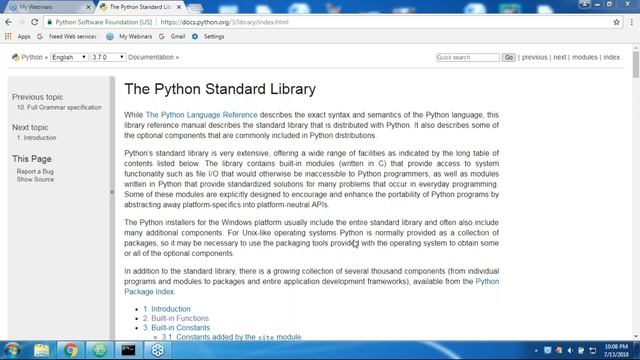Open the My Webinars bookmark
The width and height of the screenshot is (640, 360).
129,36
